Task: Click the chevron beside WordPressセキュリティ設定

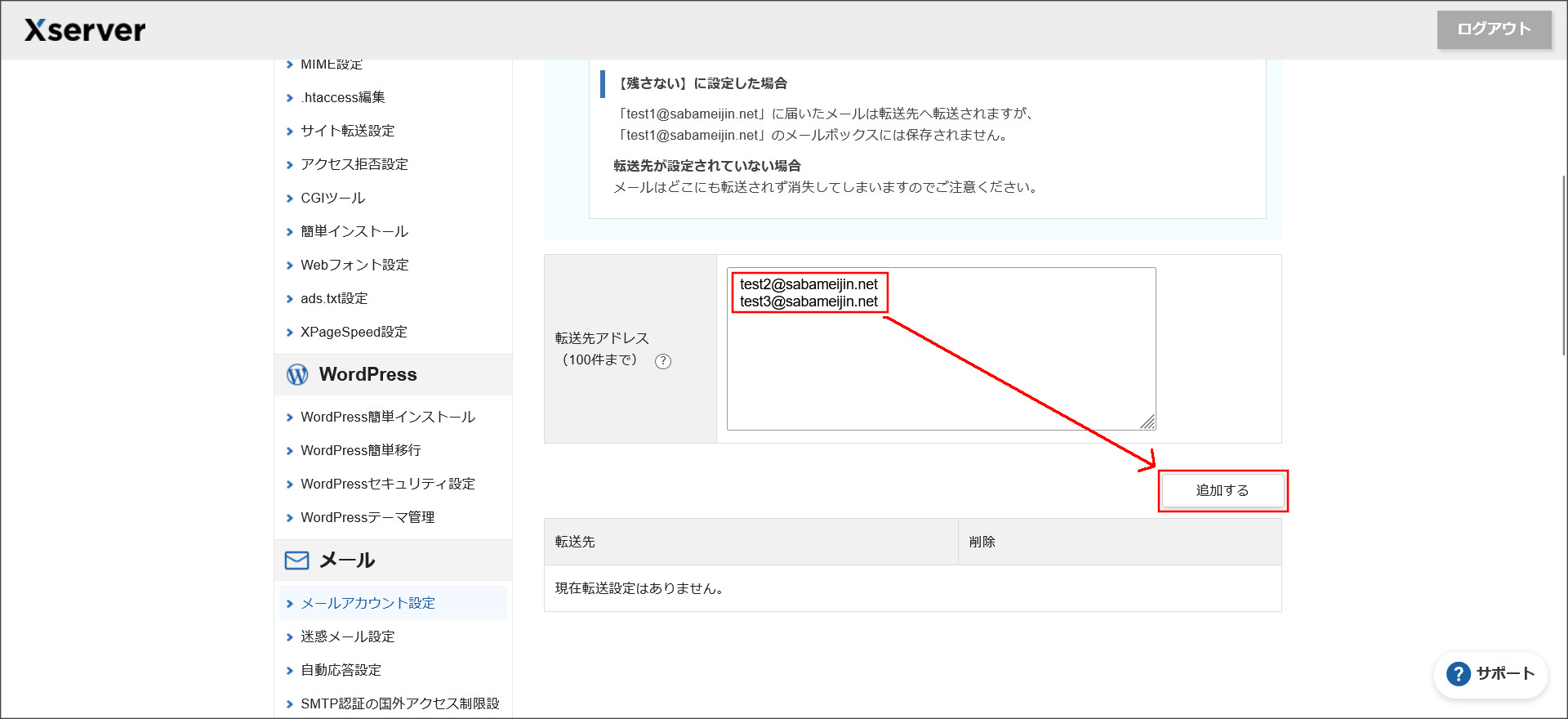Action: coord(289,485)
